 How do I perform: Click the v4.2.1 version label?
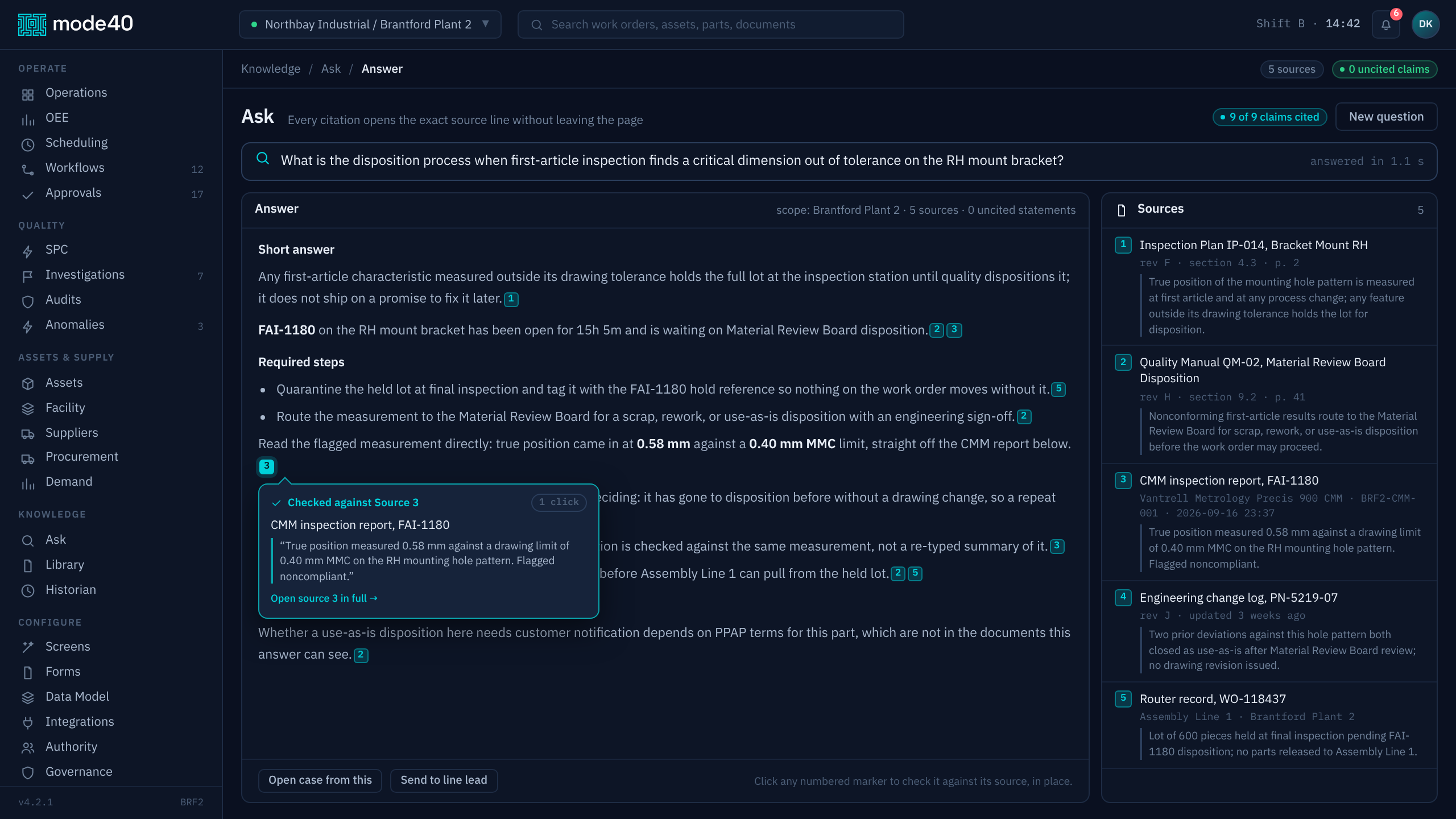[x=35, y=803]
